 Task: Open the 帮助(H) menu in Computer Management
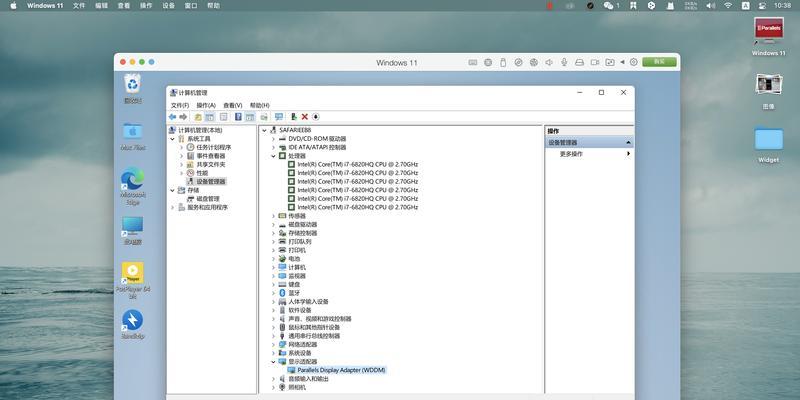point(259,105)
